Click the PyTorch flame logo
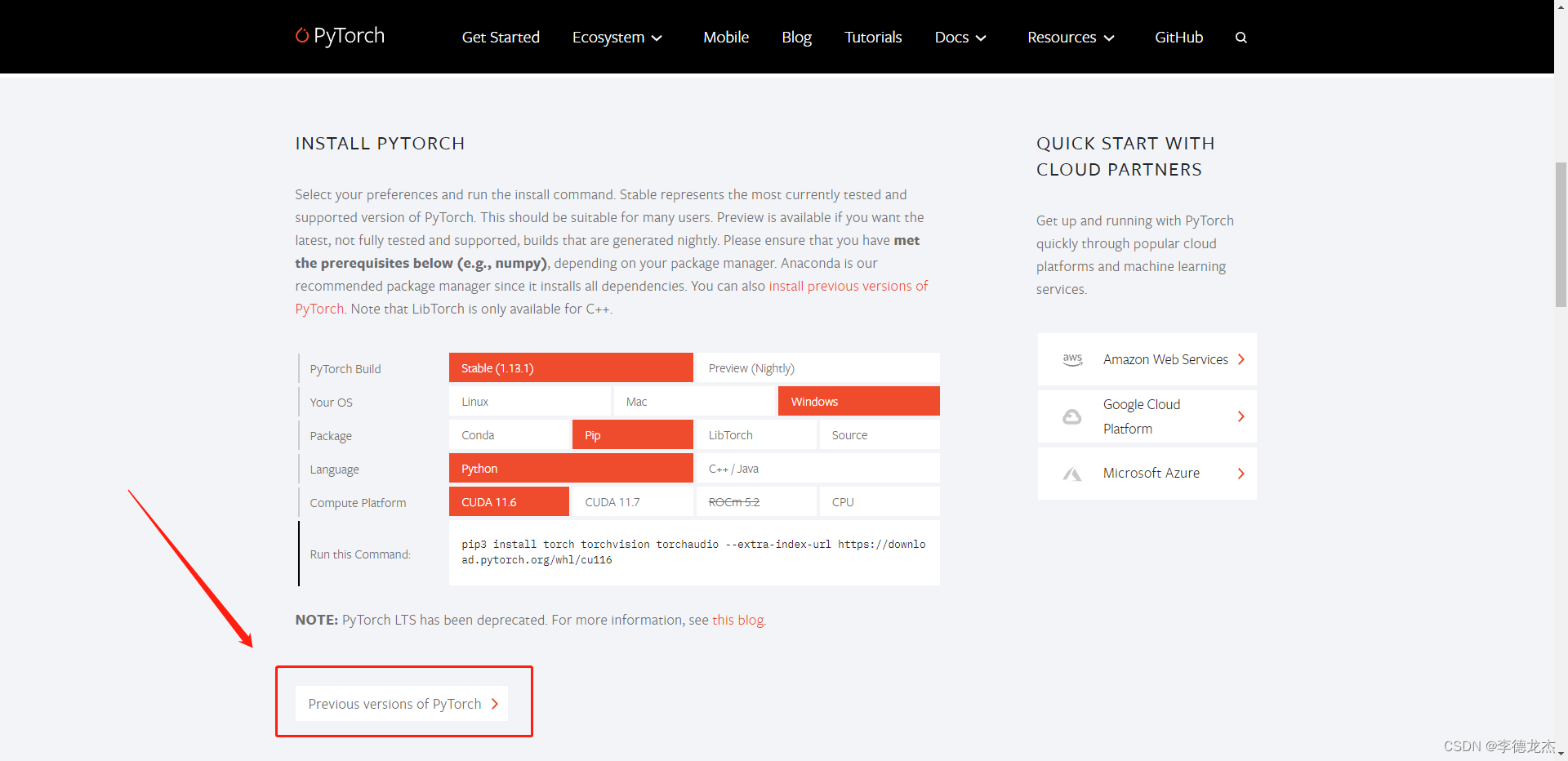The height and width of the screenshot is (761, 1568). click(302, 35)
